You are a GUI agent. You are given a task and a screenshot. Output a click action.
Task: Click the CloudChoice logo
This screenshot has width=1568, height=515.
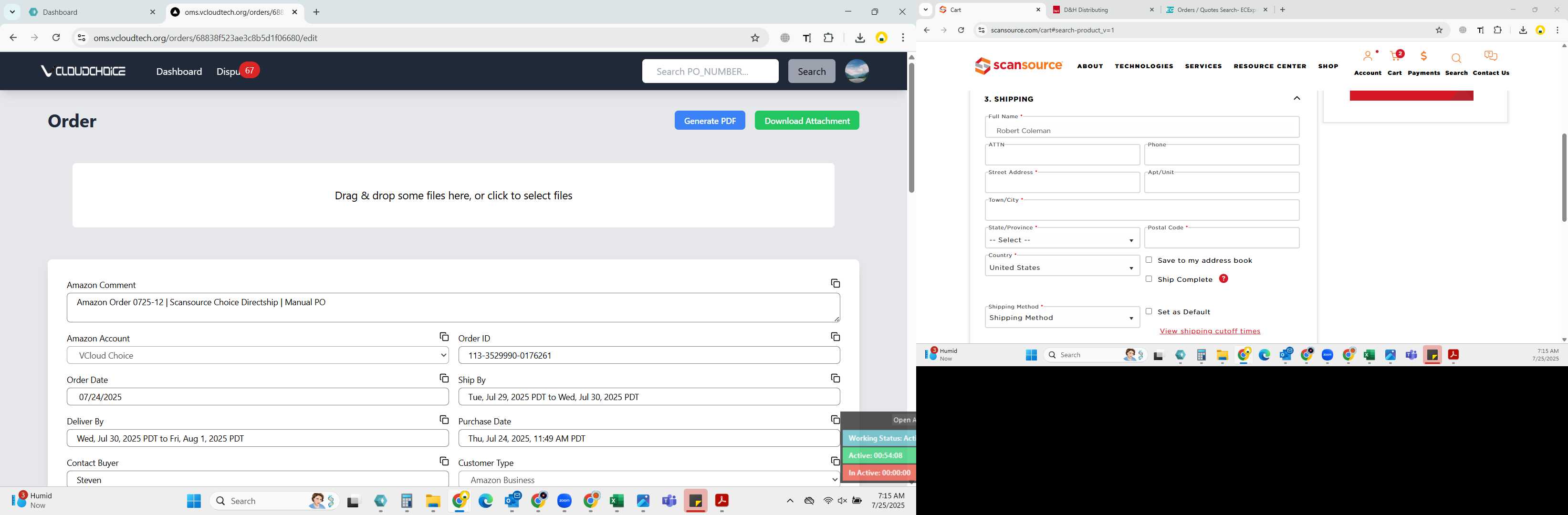[84, 71]
